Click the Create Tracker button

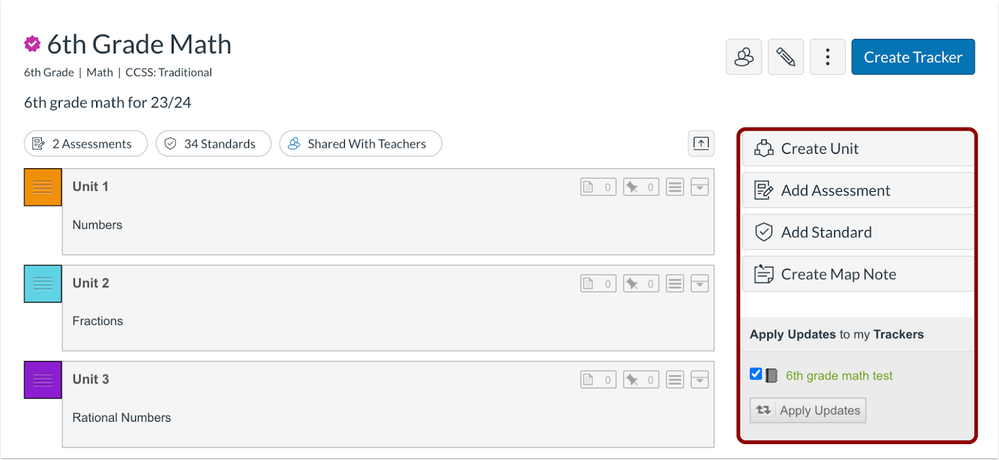[913, 57]
